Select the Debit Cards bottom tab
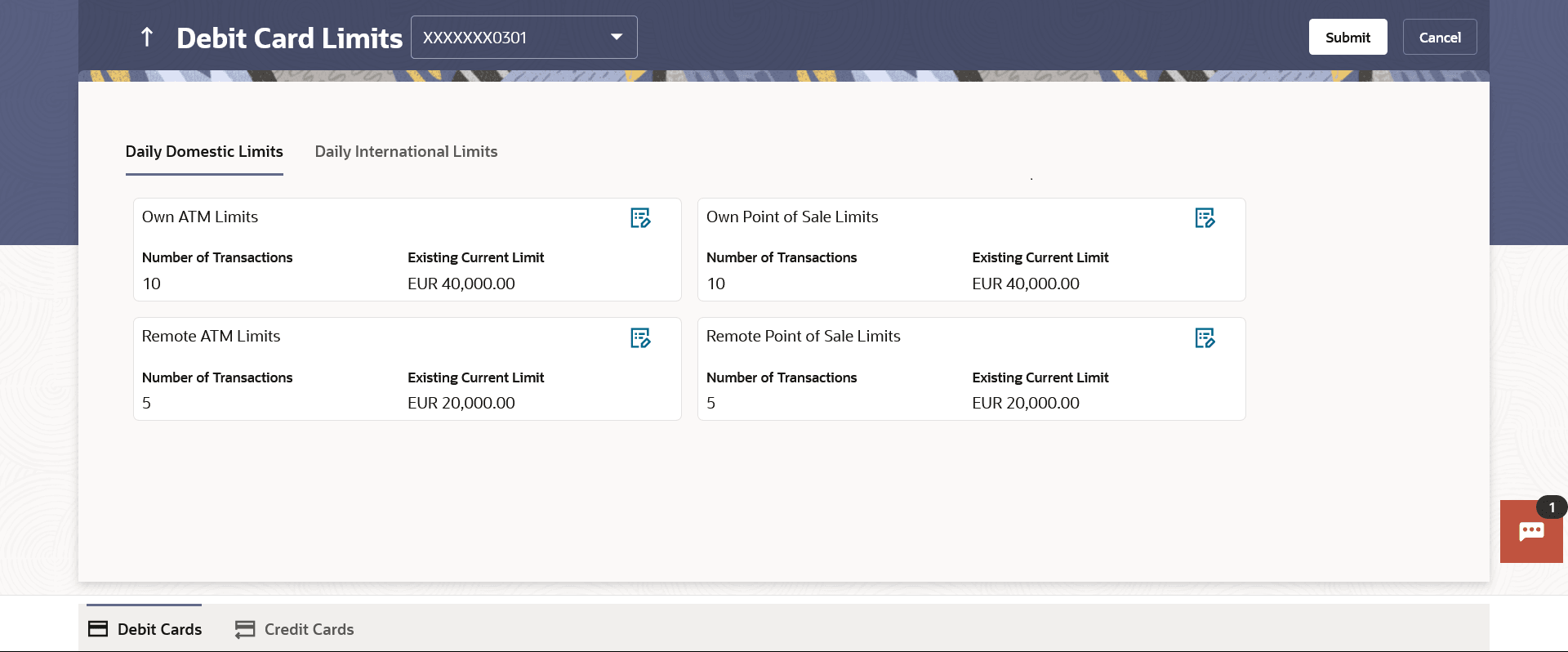 159,629
